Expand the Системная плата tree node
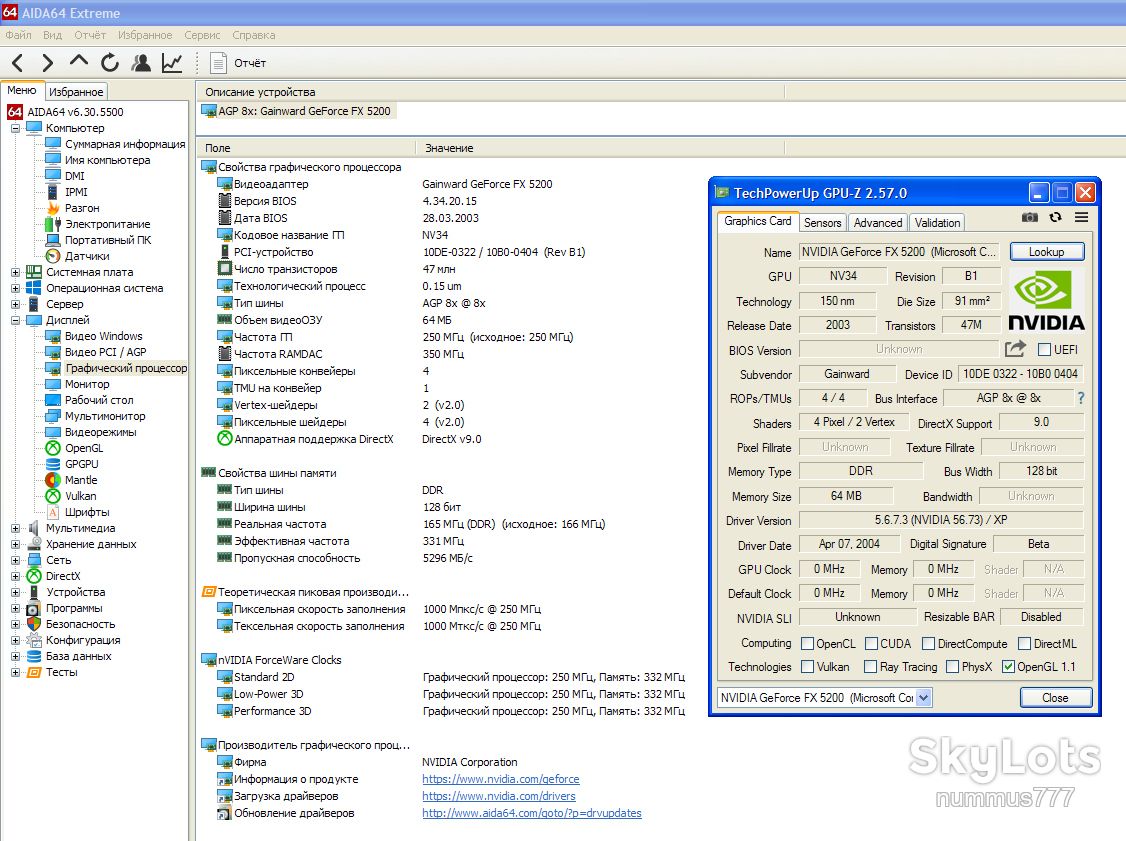 tap(15, 272)
